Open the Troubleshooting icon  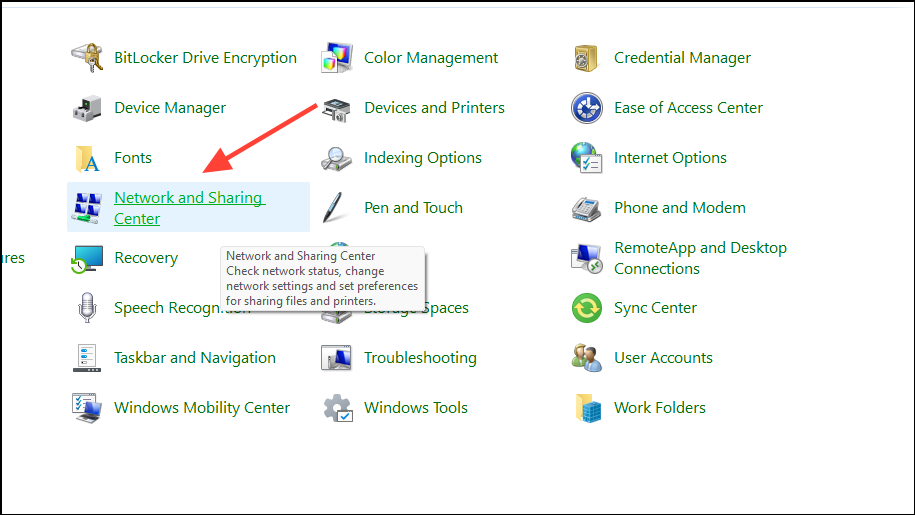pos(337,358)
